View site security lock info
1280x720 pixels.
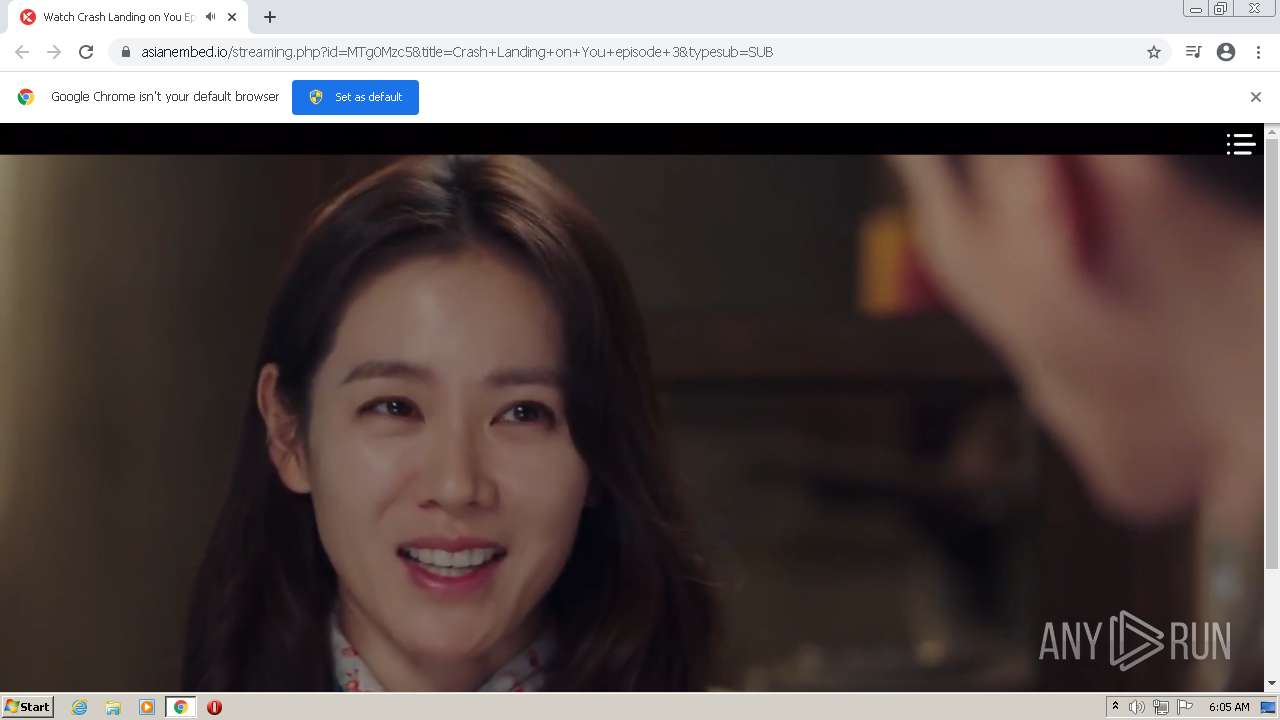coord(125,52)
